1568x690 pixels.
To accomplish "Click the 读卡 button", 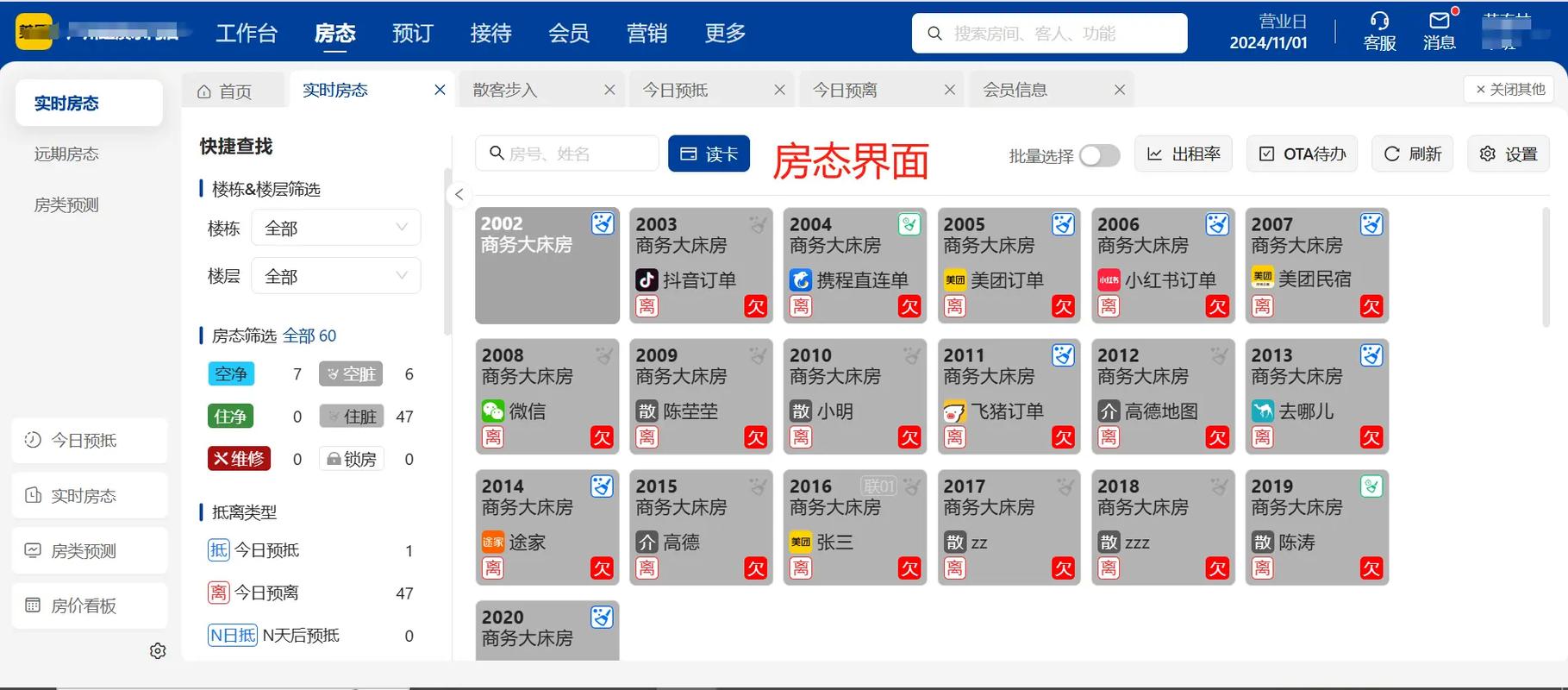I will pos(709,154).
